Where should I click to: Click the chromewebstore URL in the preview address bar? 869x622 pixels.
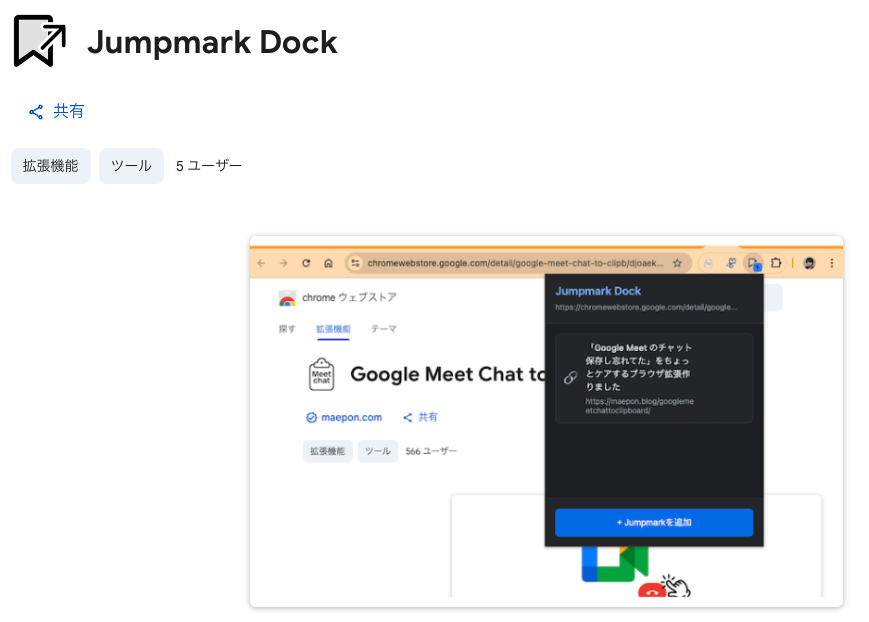coord(515,263)
